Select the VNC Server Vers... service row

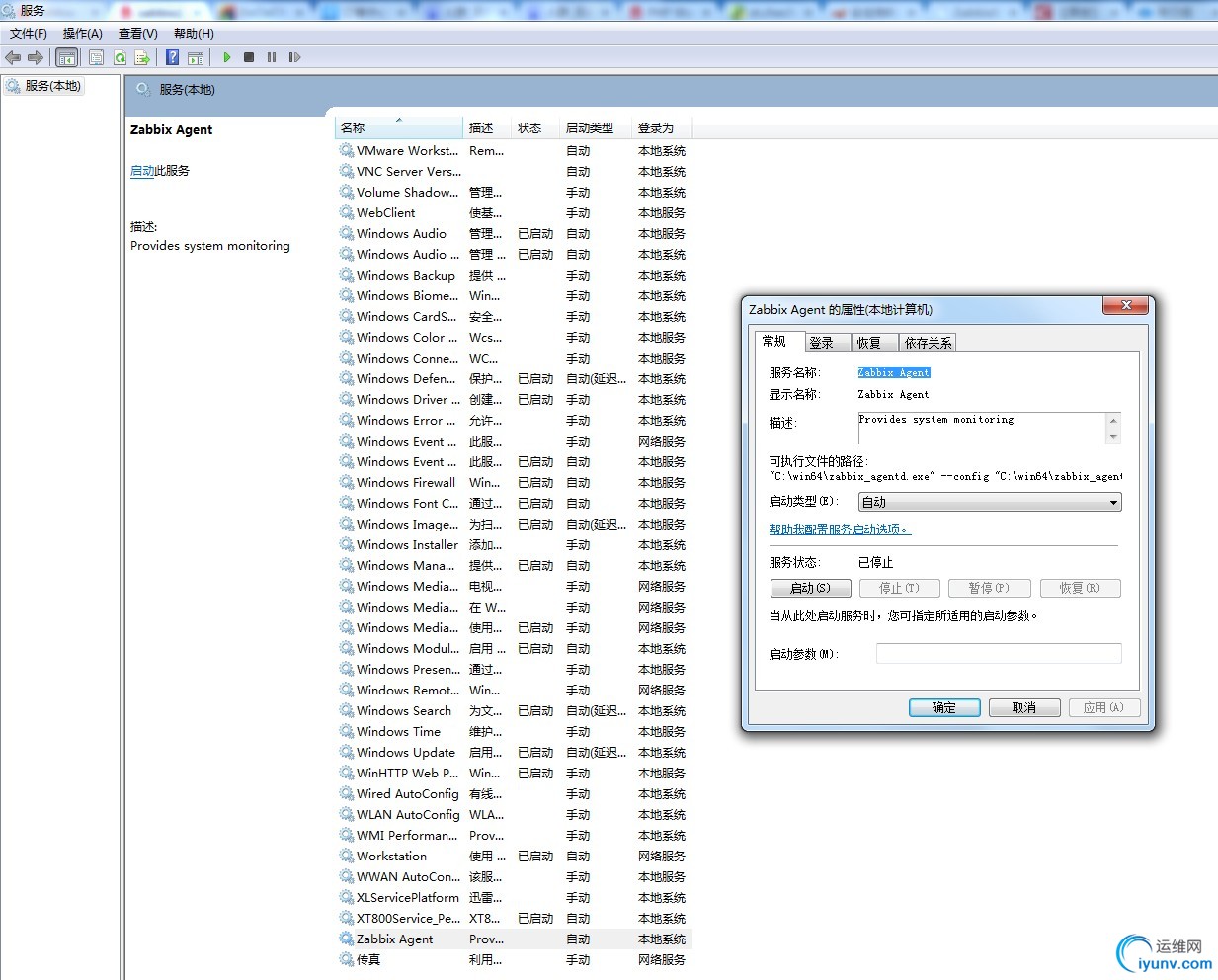click(x=514, y=172)
